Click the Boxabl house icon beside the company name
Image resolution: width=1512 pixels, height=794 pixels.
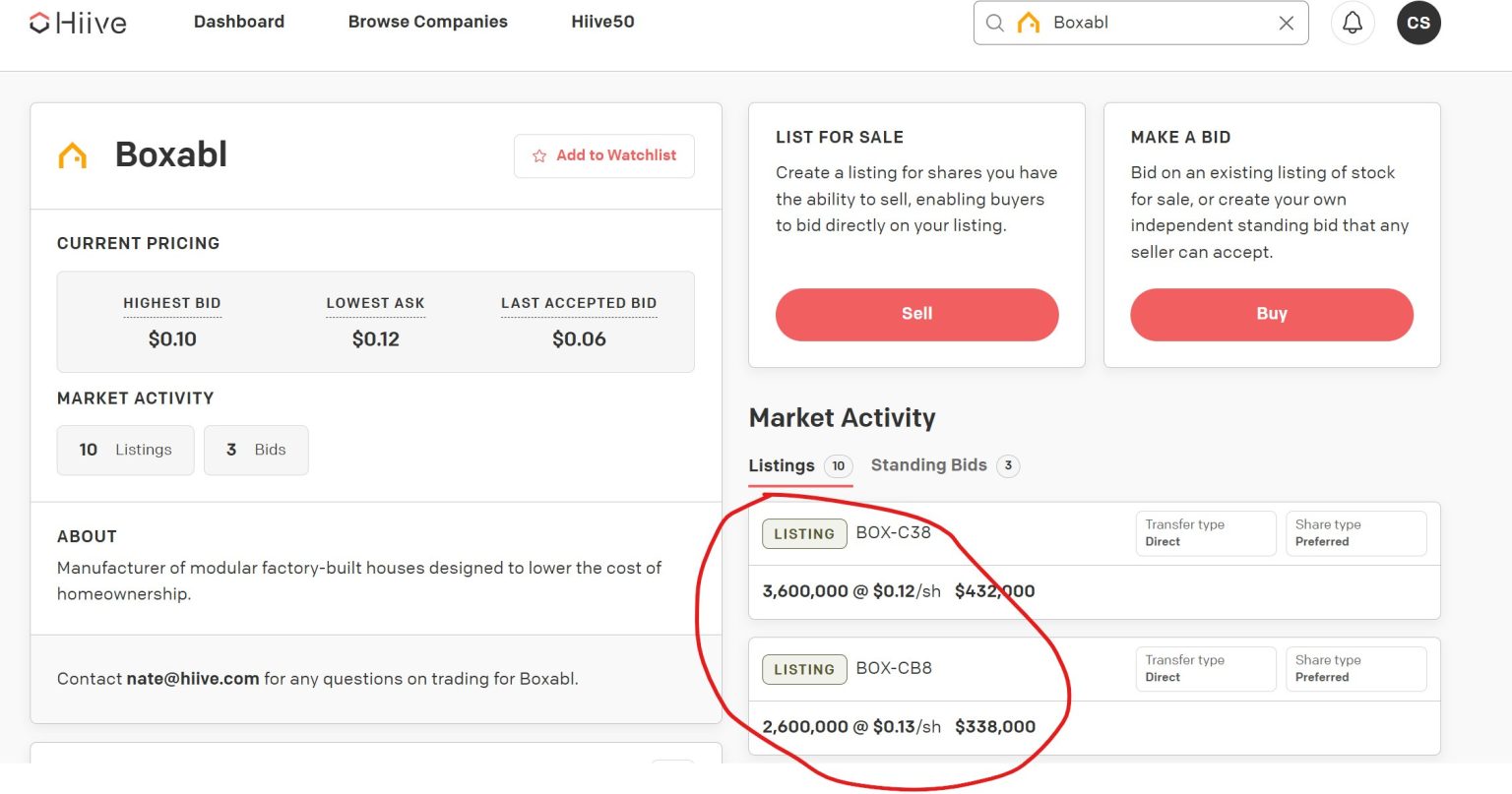point(74,153)
